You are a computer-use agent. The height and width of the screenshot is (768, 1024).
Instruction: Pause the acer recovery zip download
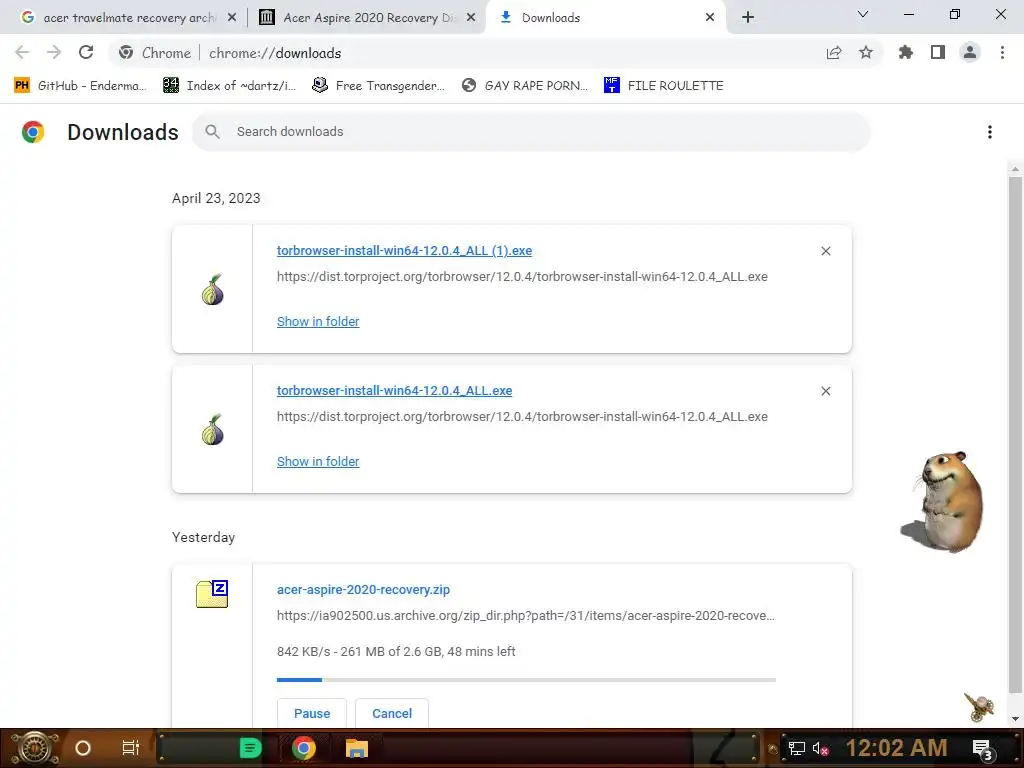(x=312, y=713)
